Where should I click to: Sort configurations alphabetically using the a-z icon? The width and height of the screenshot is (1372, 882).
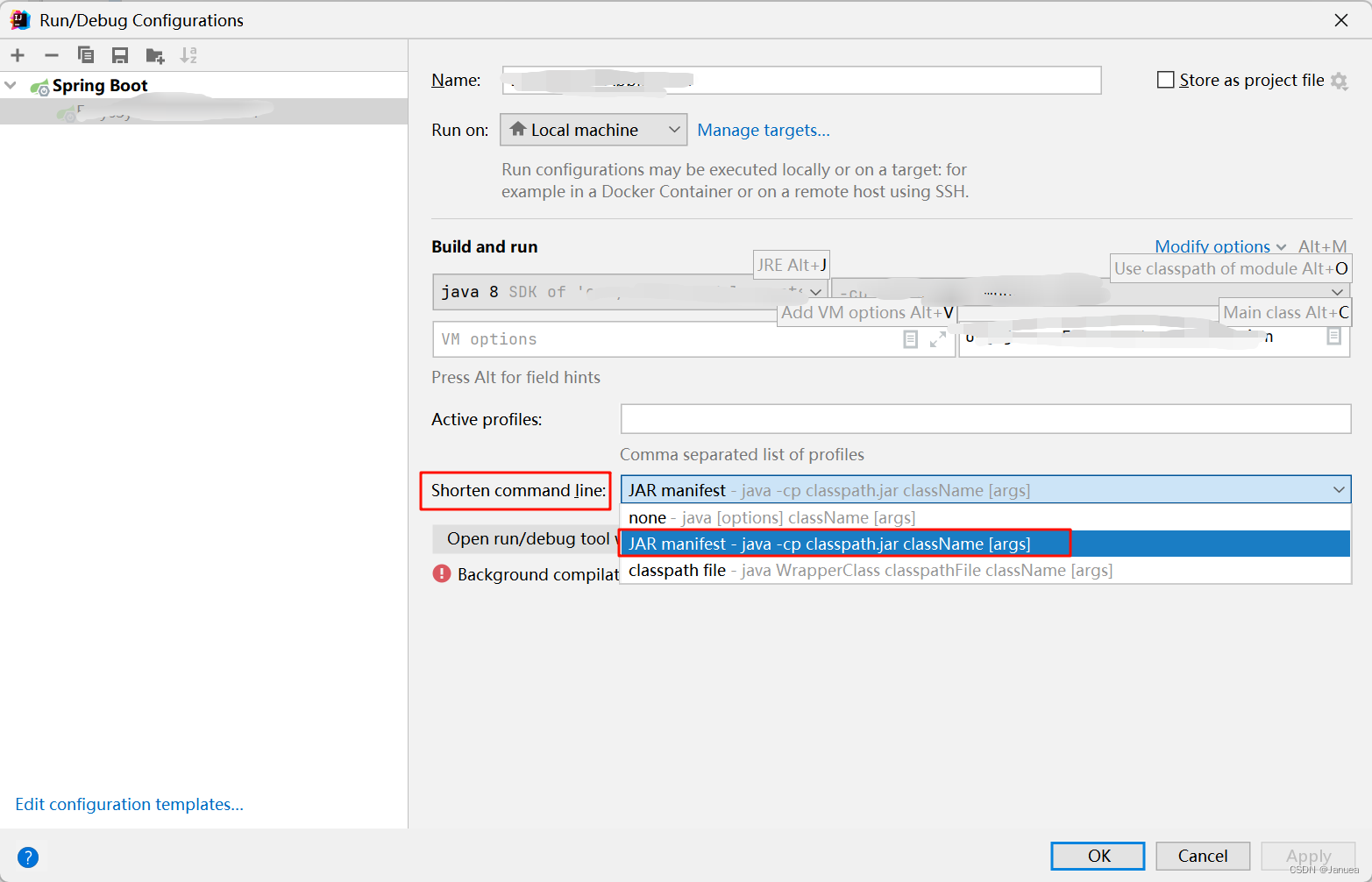[188, 55]
